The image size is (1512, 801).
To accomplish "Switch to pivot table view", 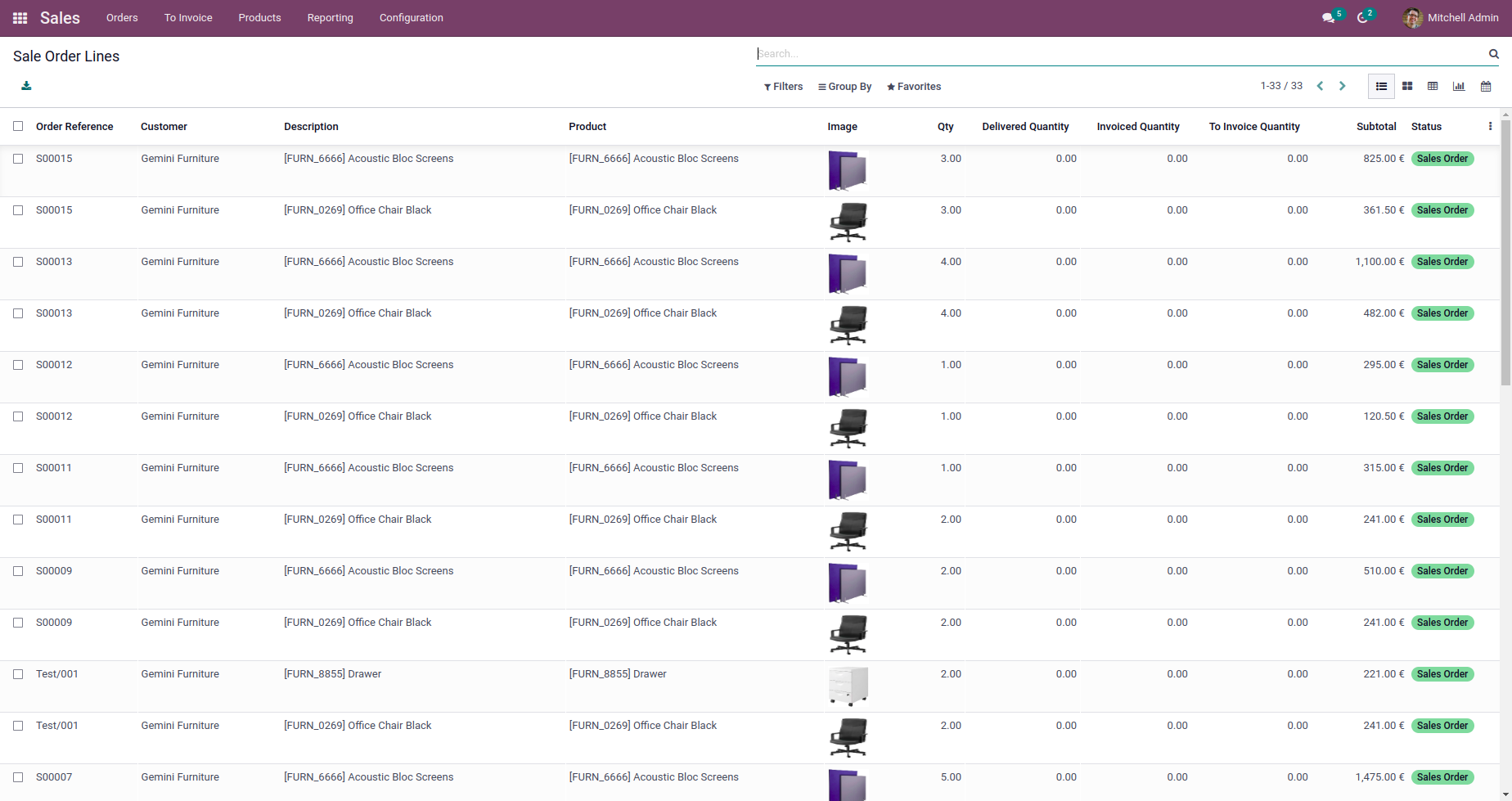I will (x=1433, y=86).
